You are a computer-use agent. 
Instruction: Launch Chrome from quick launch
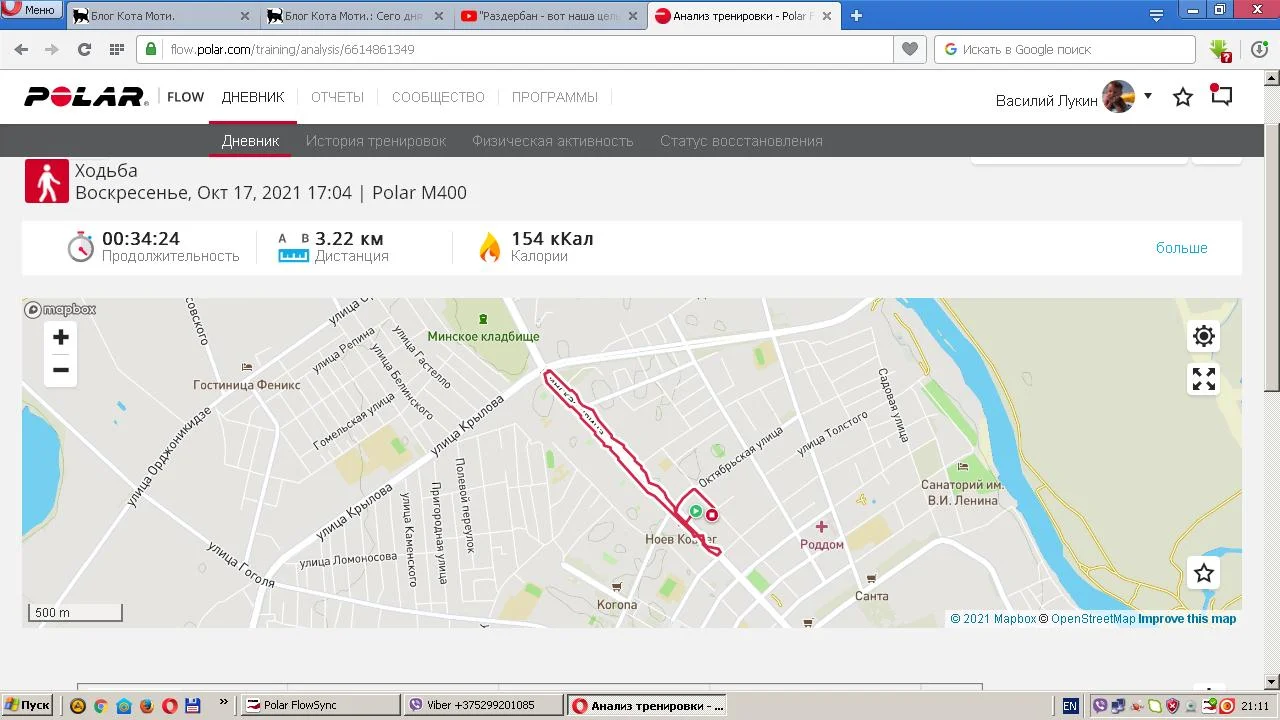[100, 705]
